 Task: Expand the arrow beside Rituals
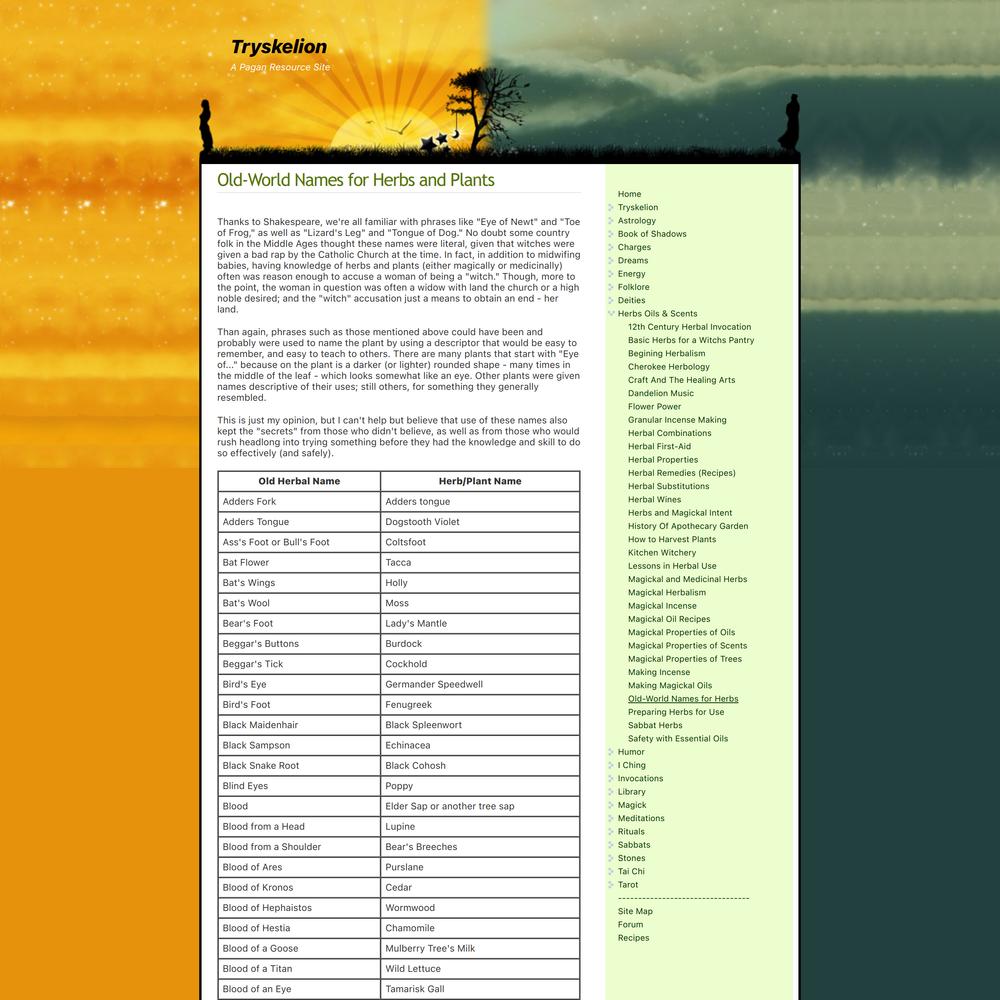point(611,832)
